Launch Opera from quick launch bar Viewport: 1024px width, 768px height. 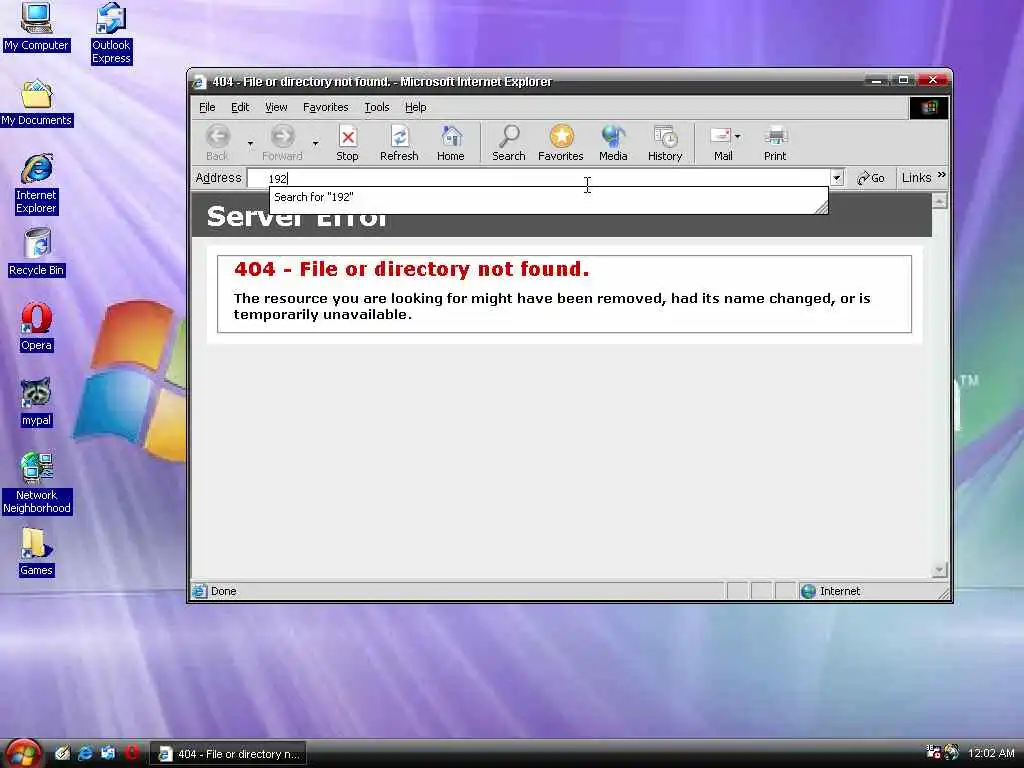click(132, 753)
